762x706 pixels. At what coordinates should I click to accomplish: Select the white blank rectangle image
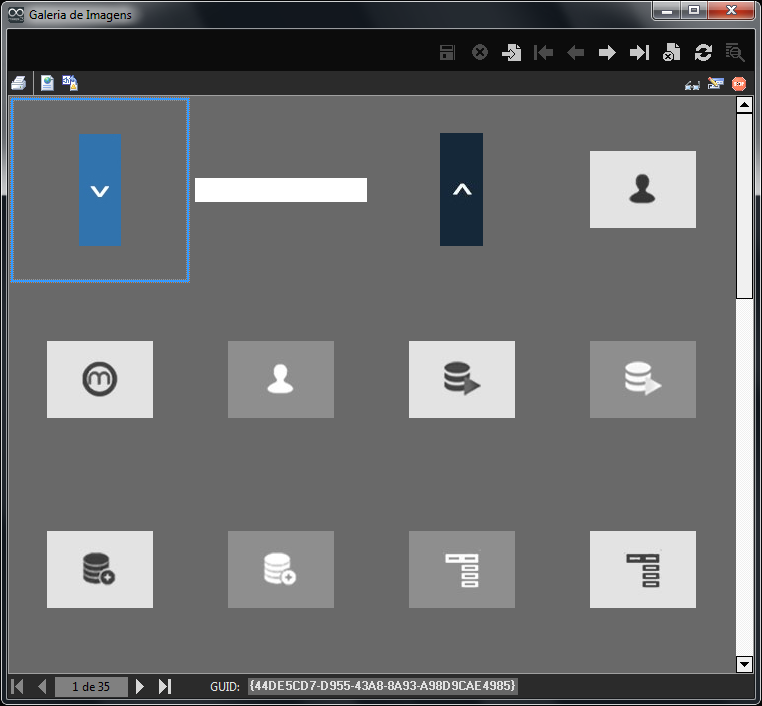pos(280,190)
